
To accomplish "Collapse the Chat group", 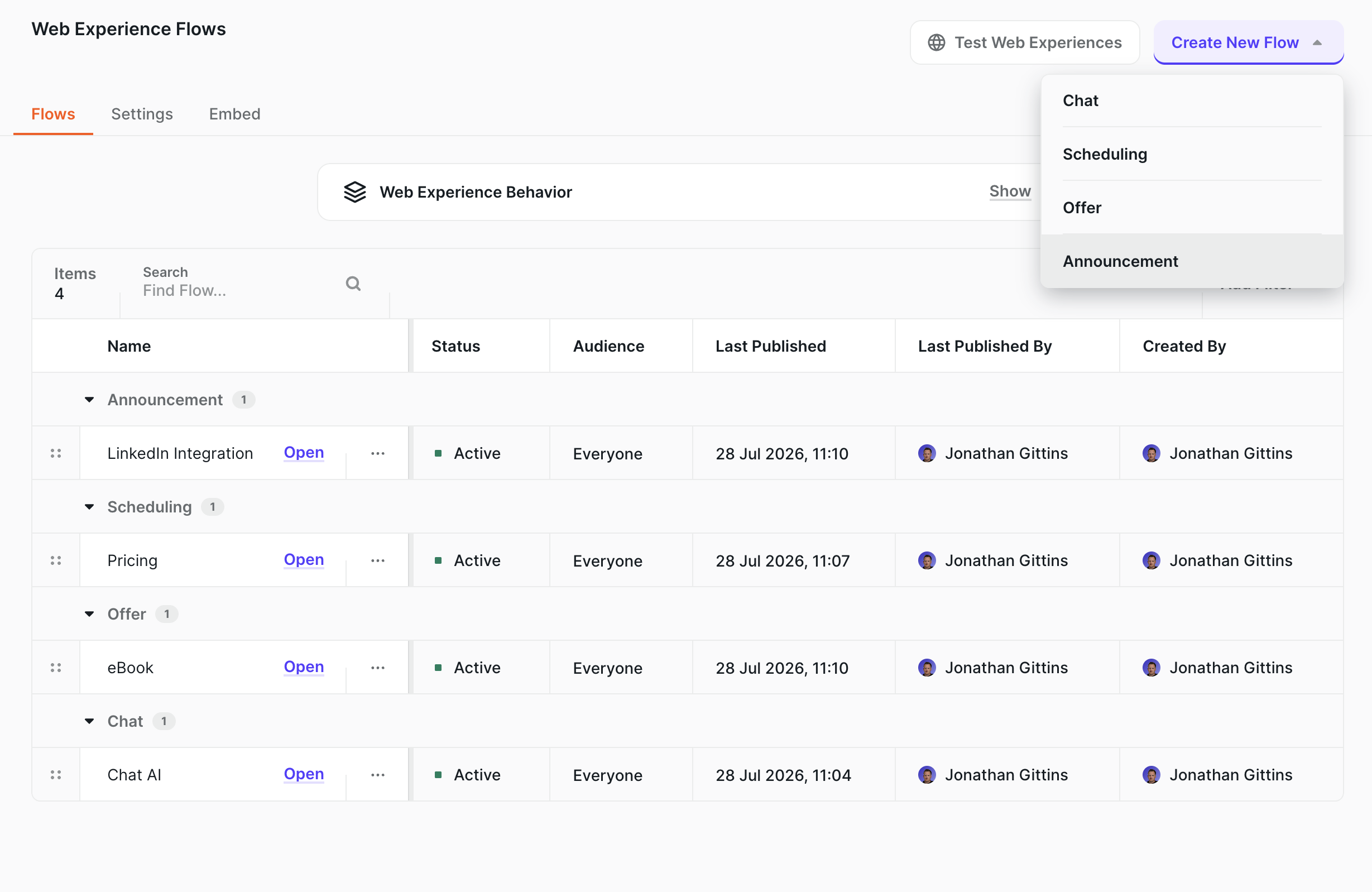I will tap(89, 721).
